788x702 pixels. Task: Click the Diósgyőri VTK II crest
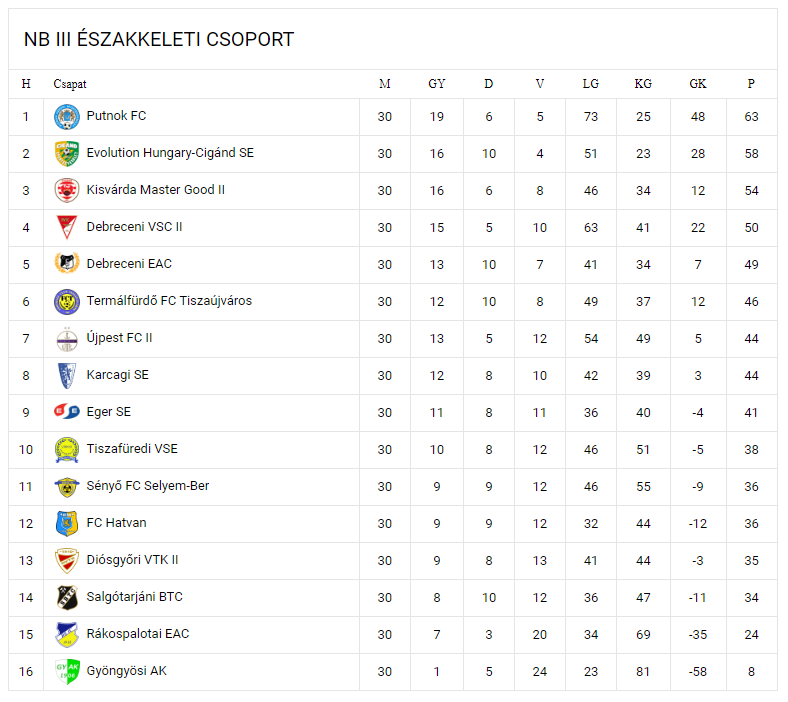[x=67, y=560]
